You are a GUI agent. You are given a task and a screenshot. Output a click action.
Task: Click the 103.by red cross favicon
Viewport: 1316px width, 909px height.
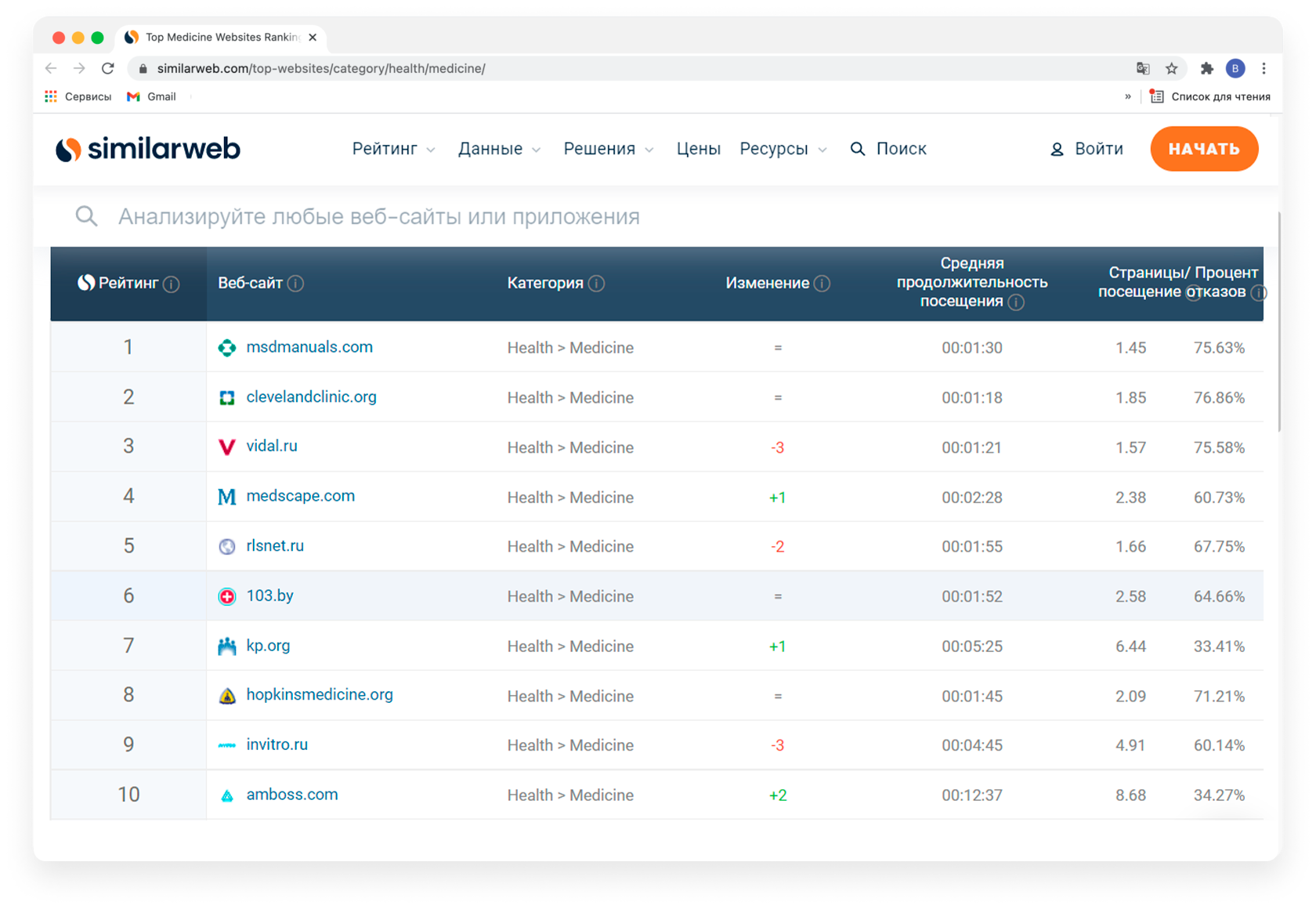227,597
